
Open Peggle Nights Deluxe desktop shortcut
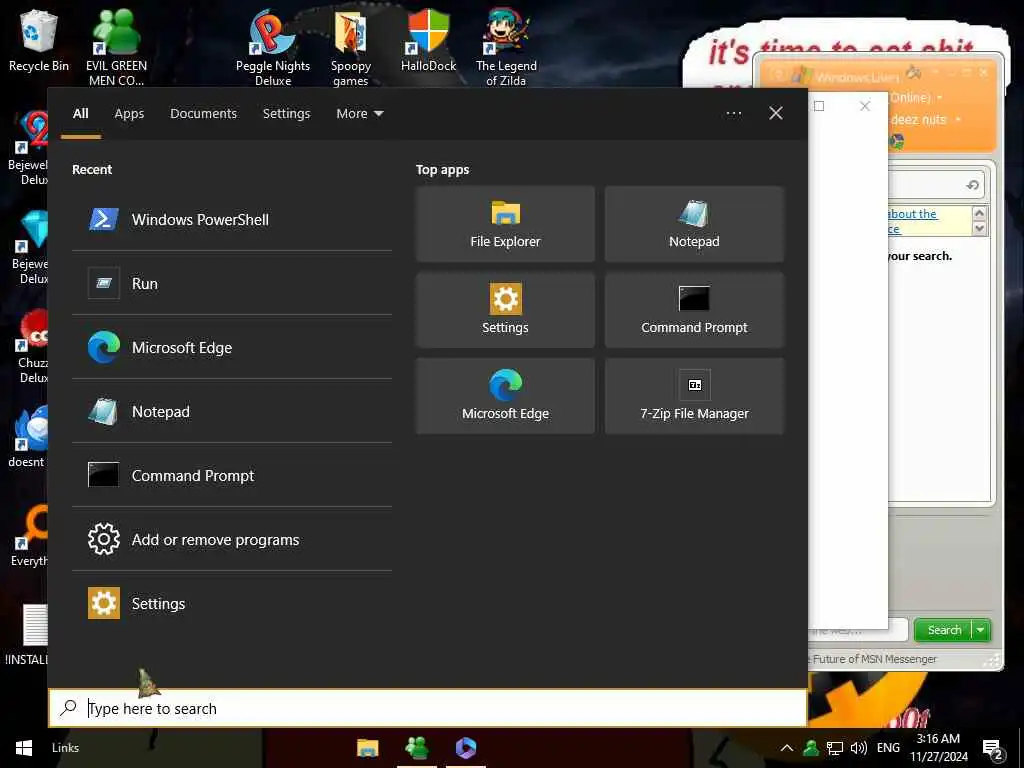point(273,47)
